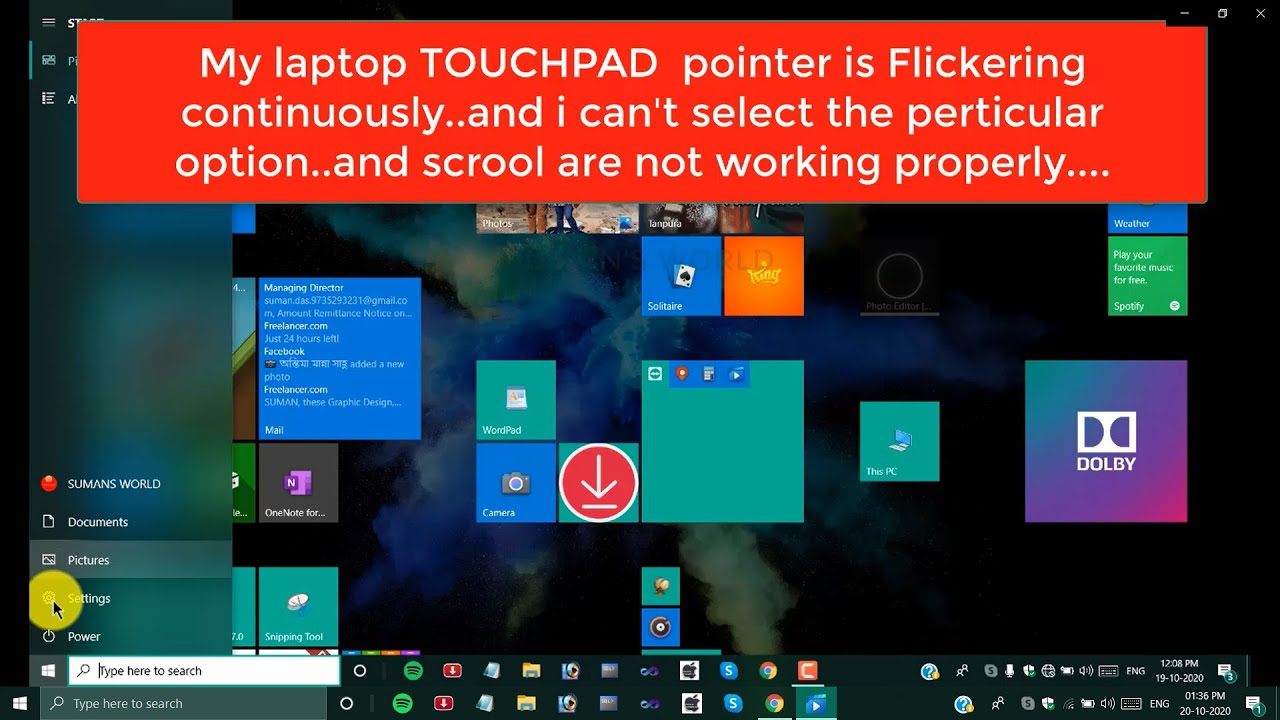Image resolution: width=1280 pixels, height=720 pixels.
Task: Open Skype on the 01:36 PM taskbar
Action: pyautogui.click(x=733, y=704)
